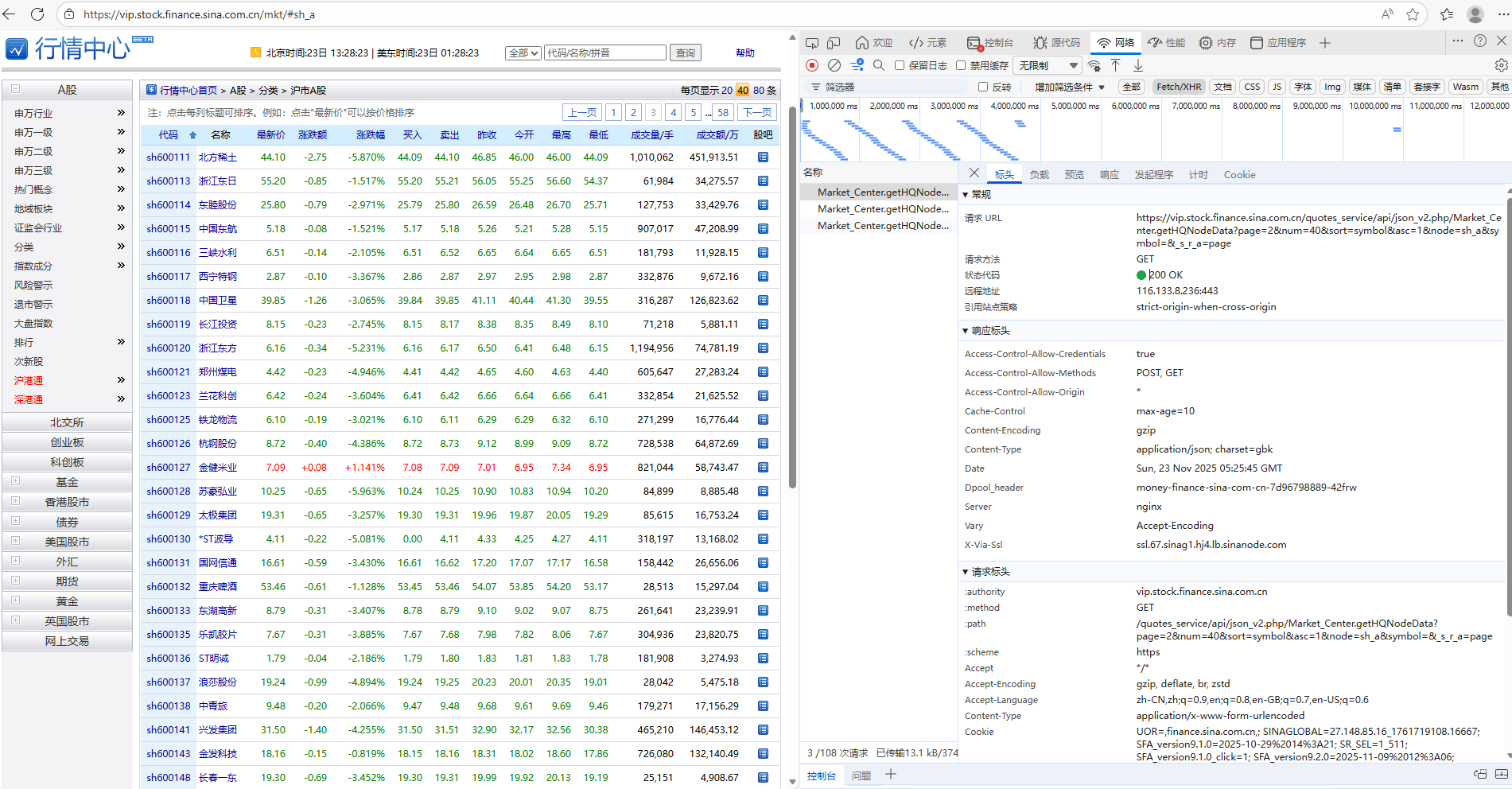Switch to the 元素 DevTools tab

[x=927, y=43]
